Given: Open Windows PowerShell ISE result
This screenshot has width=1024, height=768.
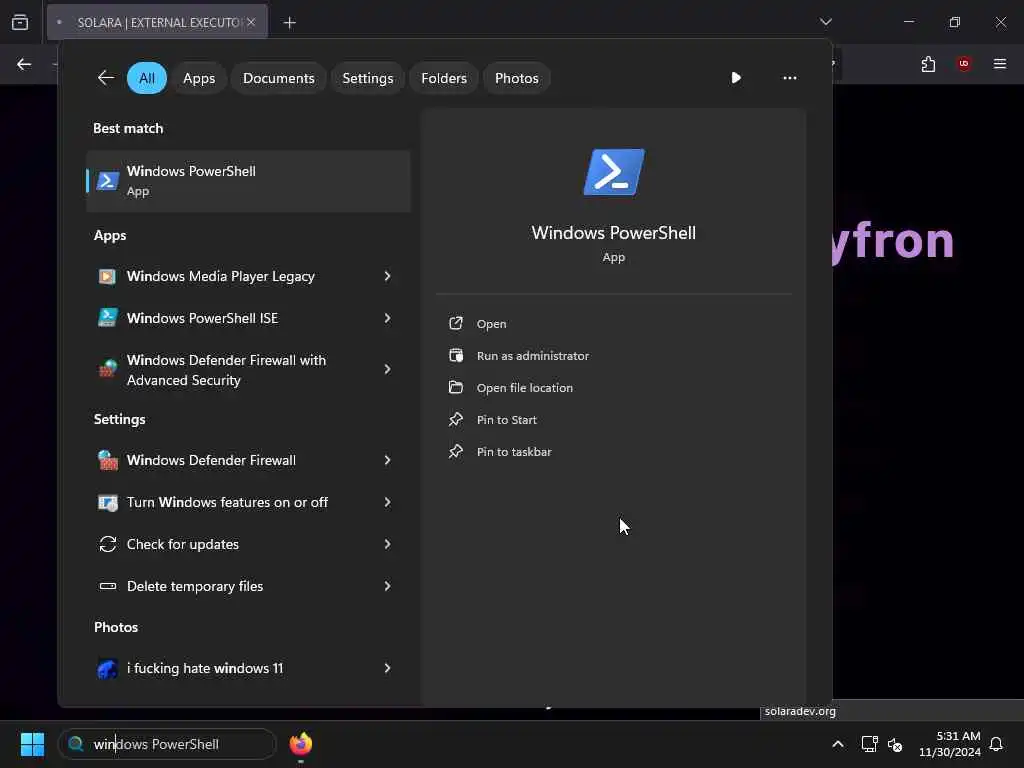Looking at the screenshot, I should 248,318.
